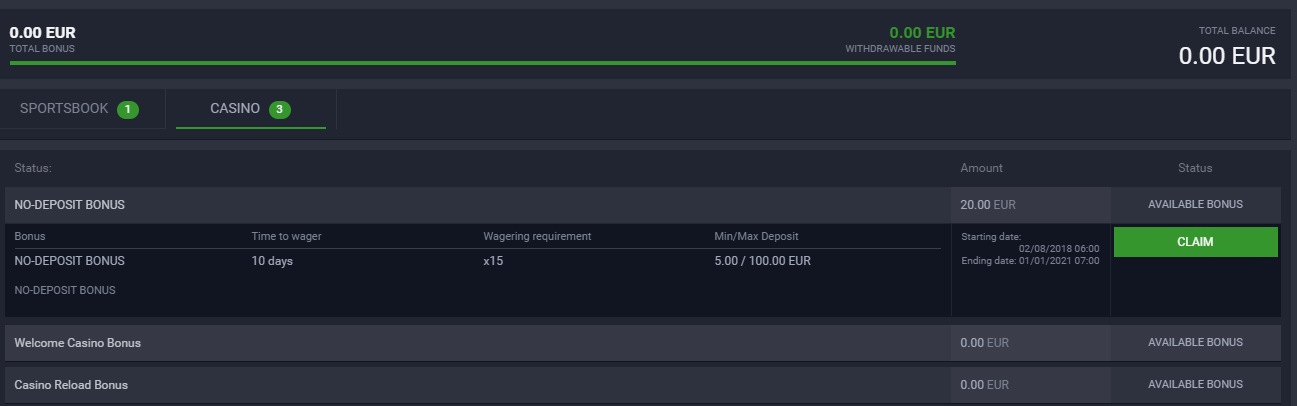Click Available Bonus status for No-Deposit Bonus

click(x=1195, y=204)
